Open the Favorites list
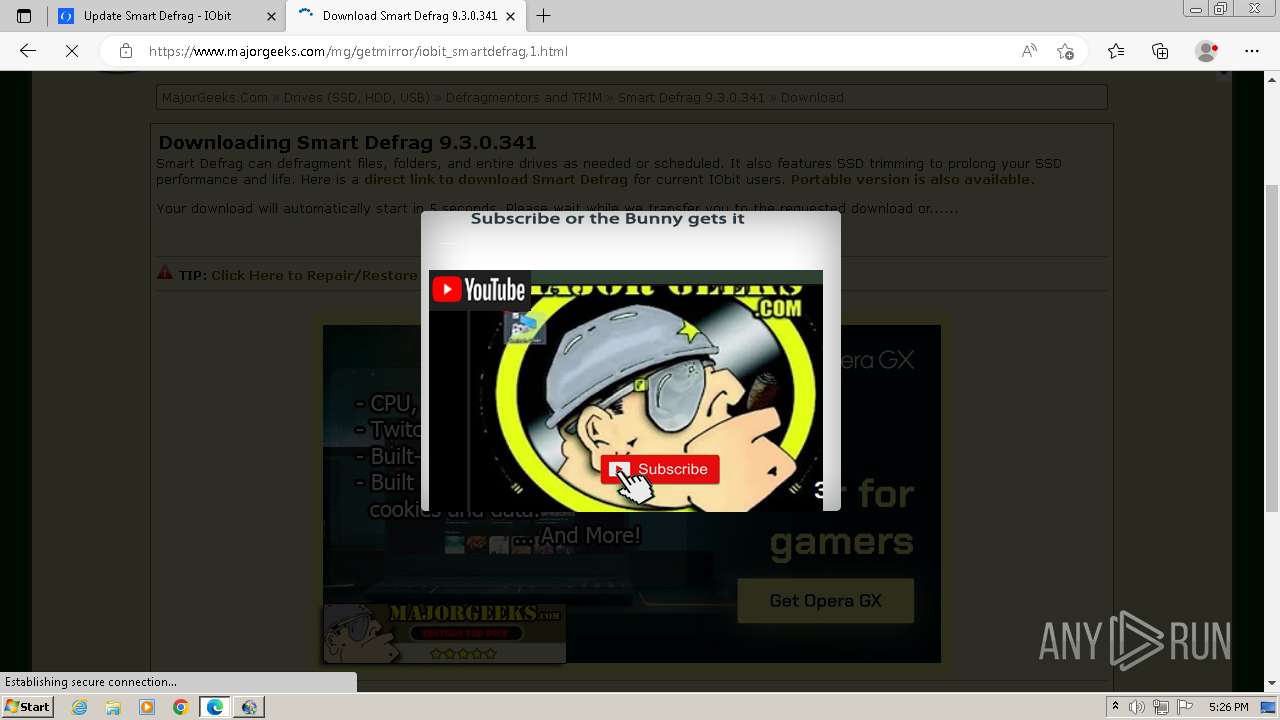This screenshot has width=1280, height=720. (x=1116, y=51)
